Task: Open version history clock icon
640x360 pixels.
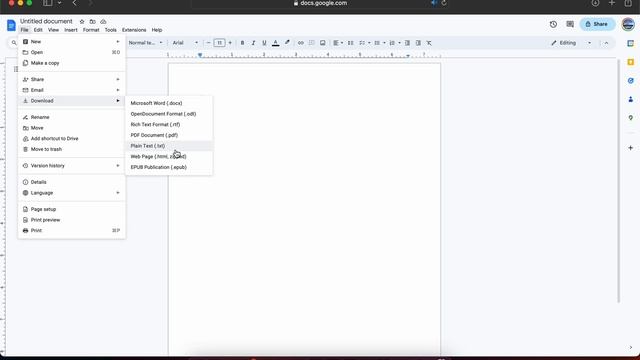Action: click(x=553, y=24)
